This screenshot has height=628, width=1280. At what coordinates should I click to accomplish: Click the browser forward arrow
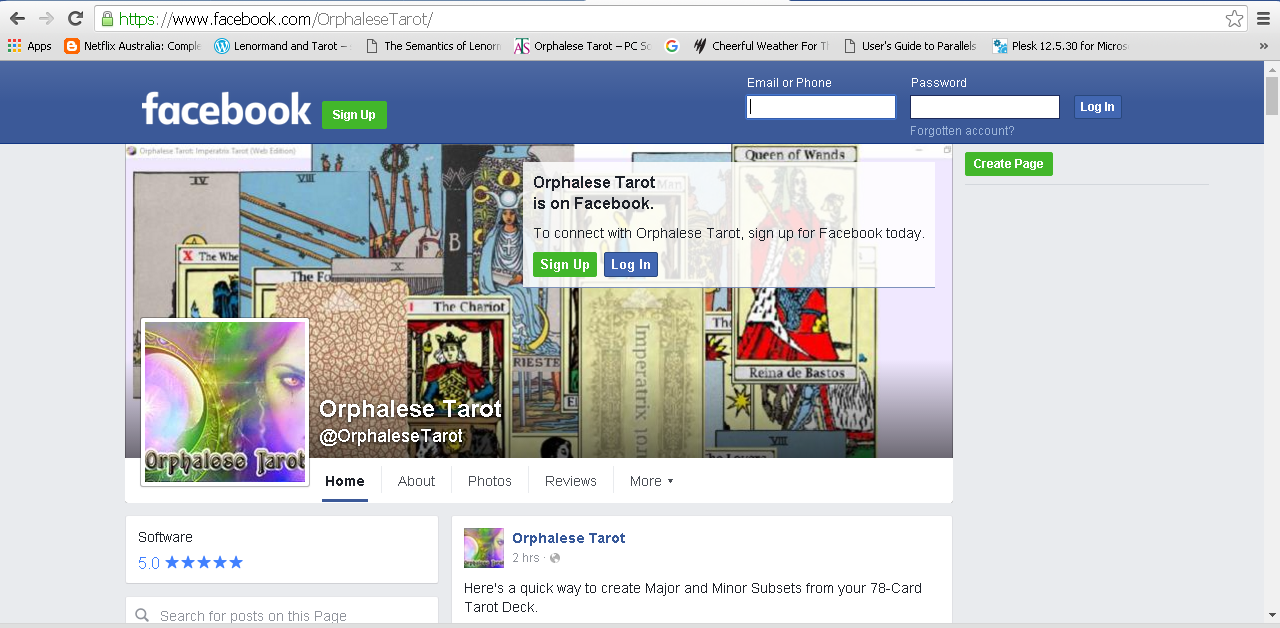(46, 18)
